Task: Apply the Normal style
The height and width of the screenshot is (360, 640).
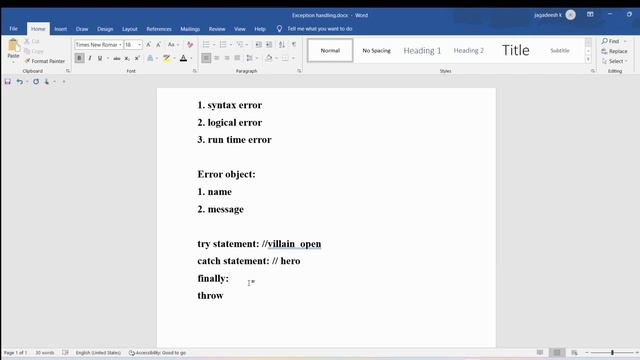Action: 330,51
